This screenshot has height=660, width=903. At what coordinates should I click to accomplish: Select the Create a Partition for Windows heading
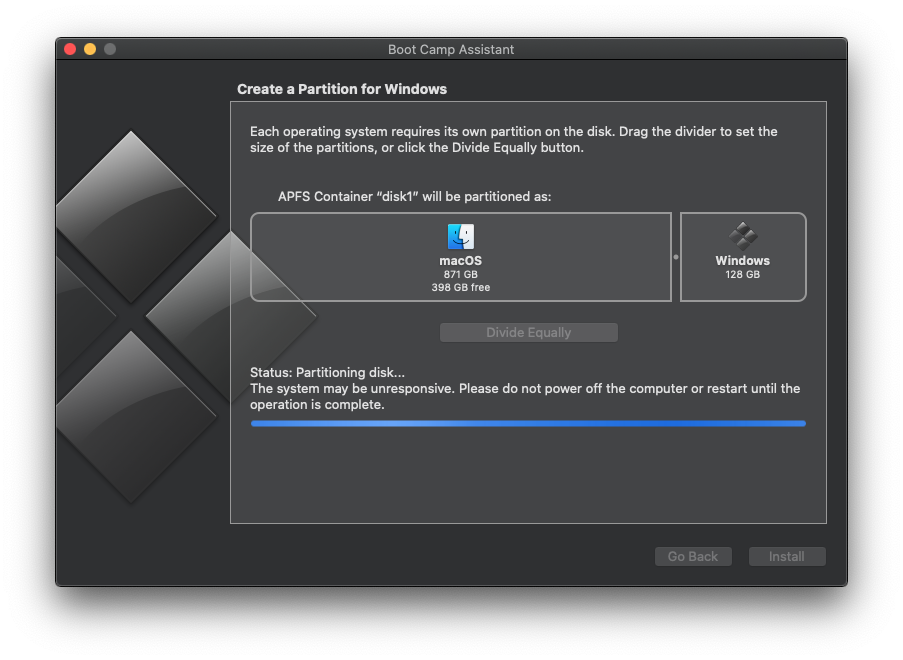pos(340,88)
